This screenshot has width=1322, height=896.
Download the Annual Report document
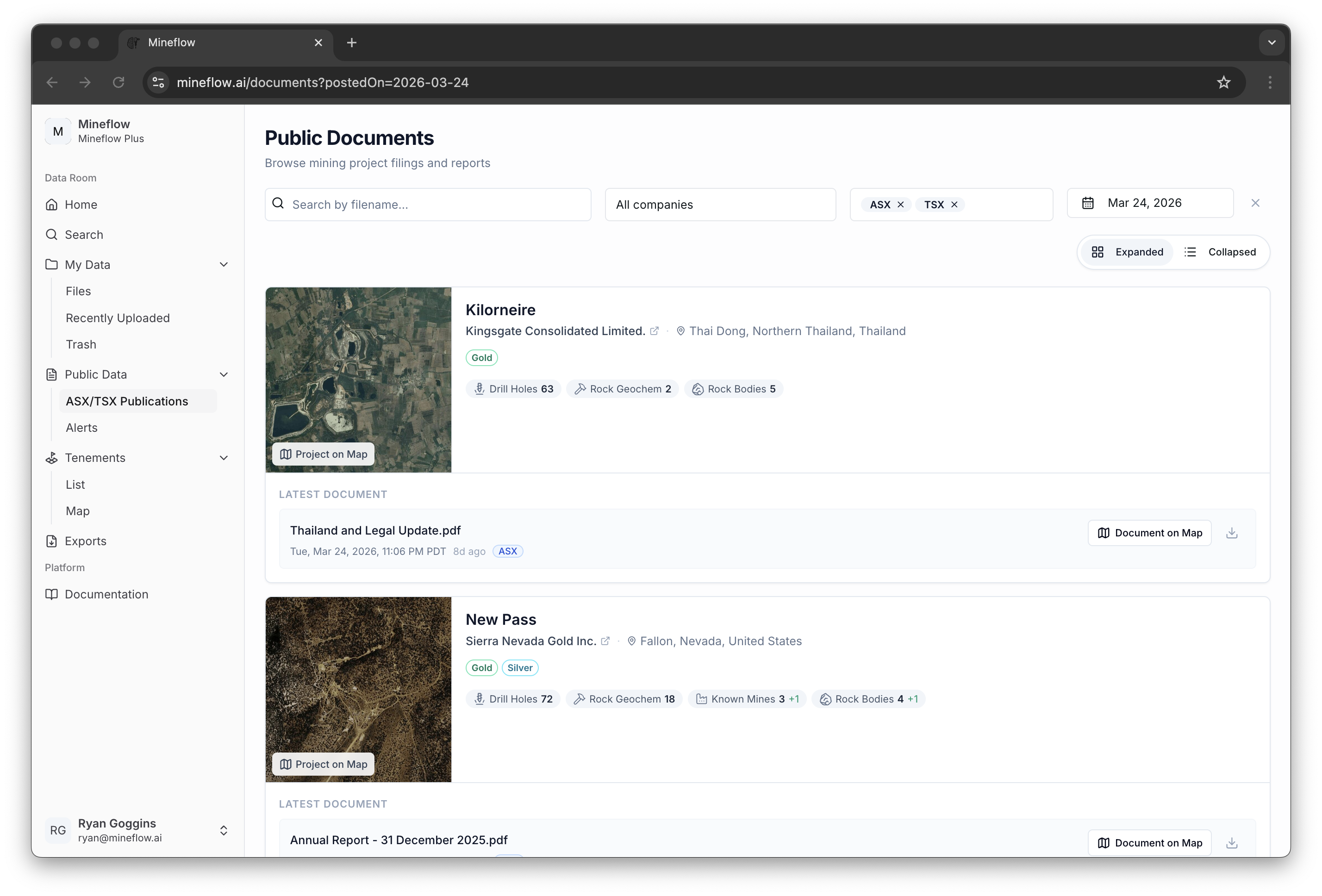[x=1232, y=843]
